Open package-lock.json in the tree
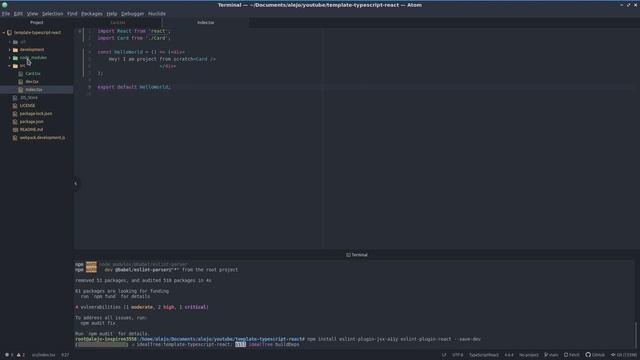This screenshot has width=640, height=360. click(36, 113)
